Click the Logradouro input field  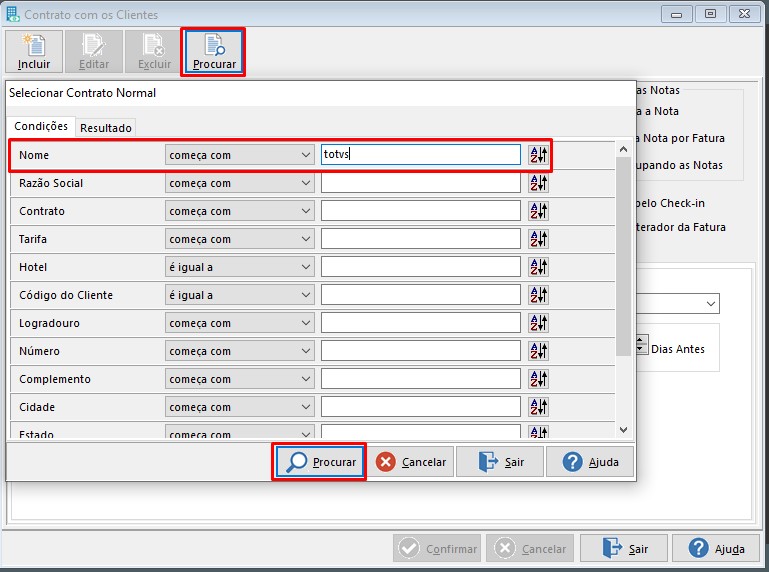pos(421,323)
